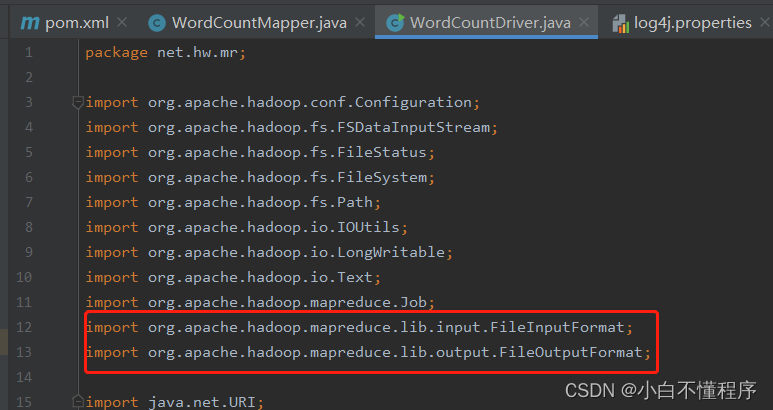This screenshot has height=410, width=773.
Task: Close the pom.xml tab
Action: [x=122, y=22]
